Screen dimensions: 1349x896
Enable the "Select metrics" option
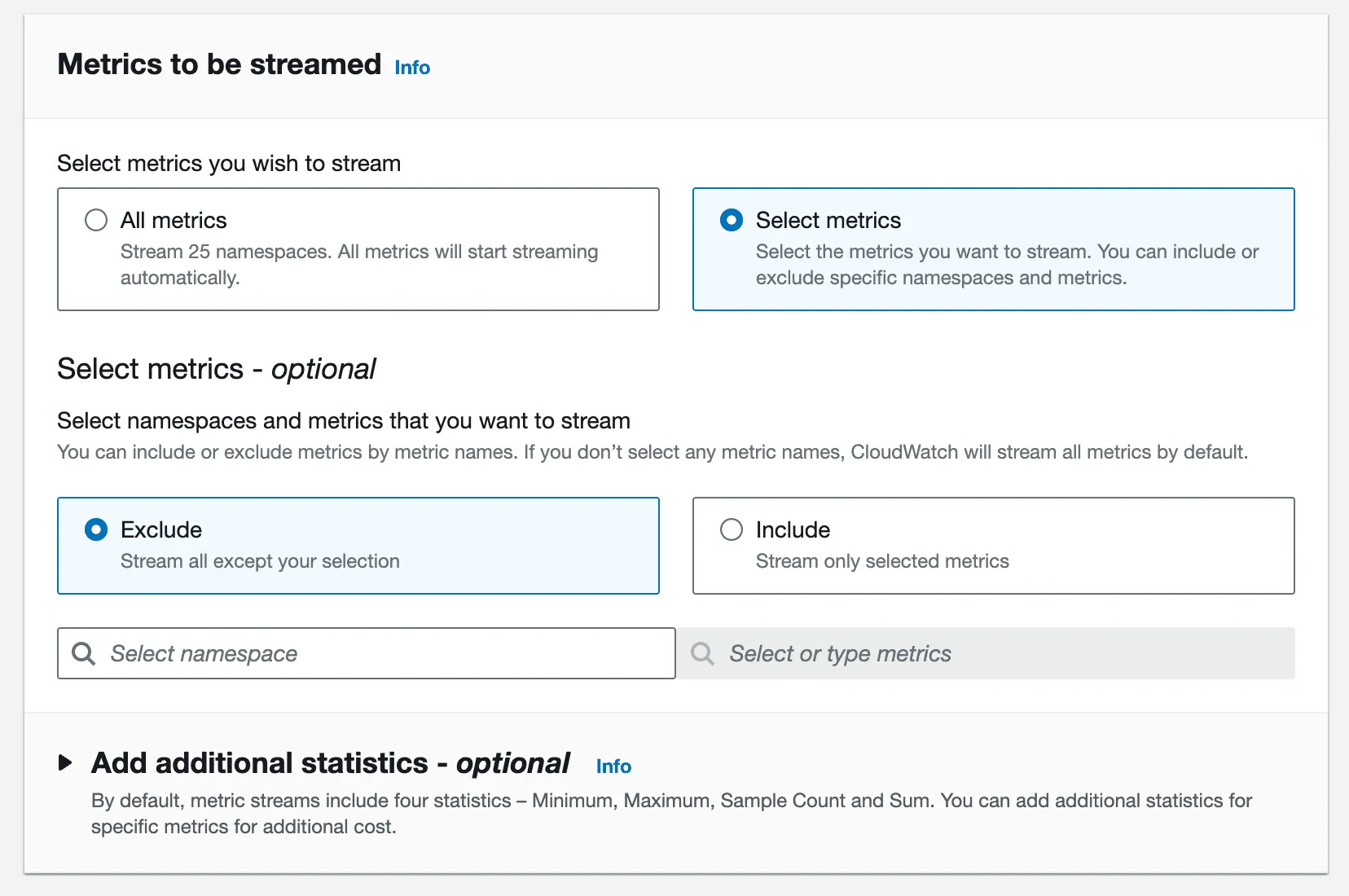click(732, 219)
